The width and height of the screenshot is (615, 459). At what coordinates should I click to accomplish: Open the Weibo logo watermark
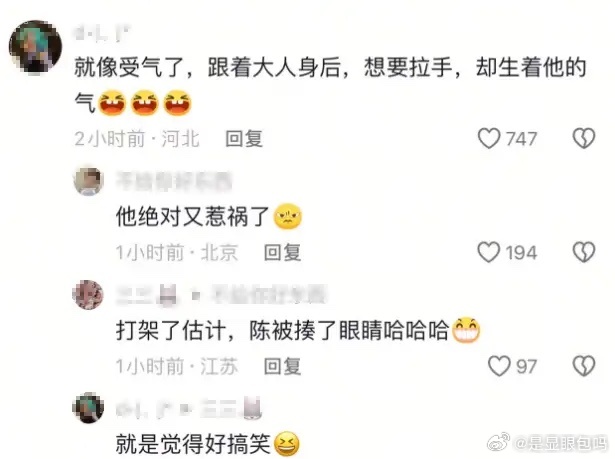tap(498, 442)
